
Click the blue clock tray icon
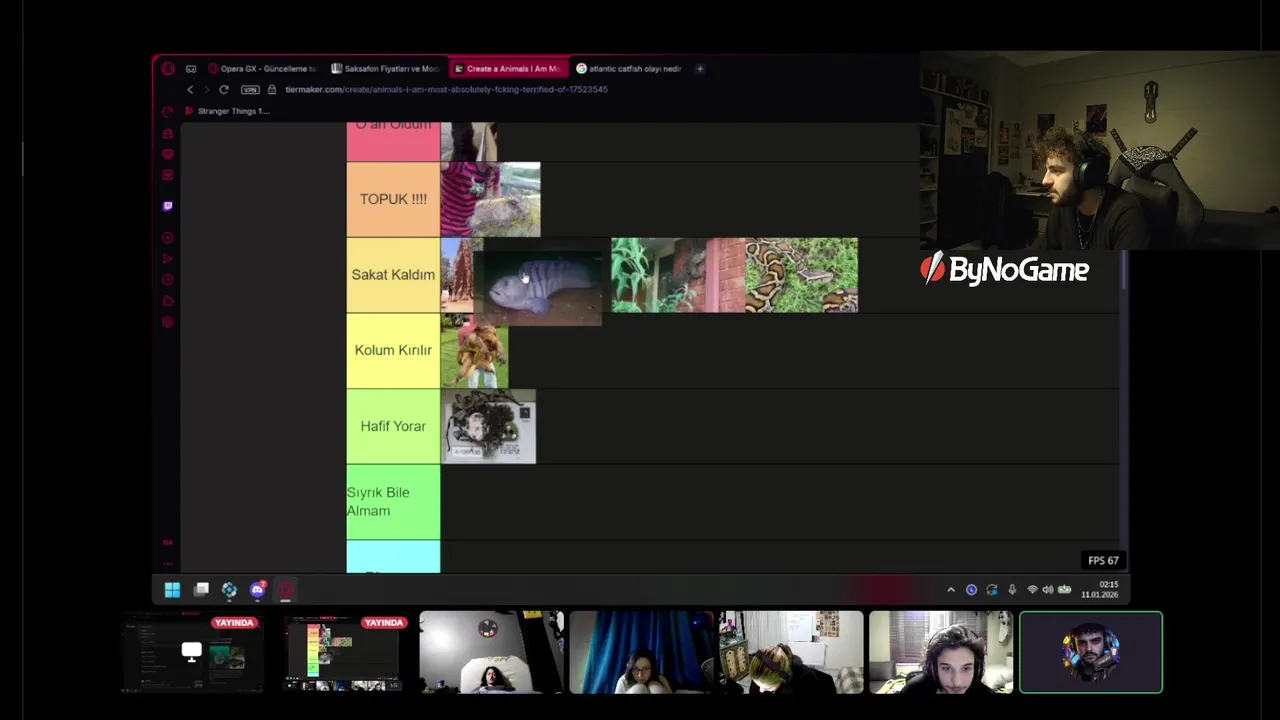pos(971,590)
